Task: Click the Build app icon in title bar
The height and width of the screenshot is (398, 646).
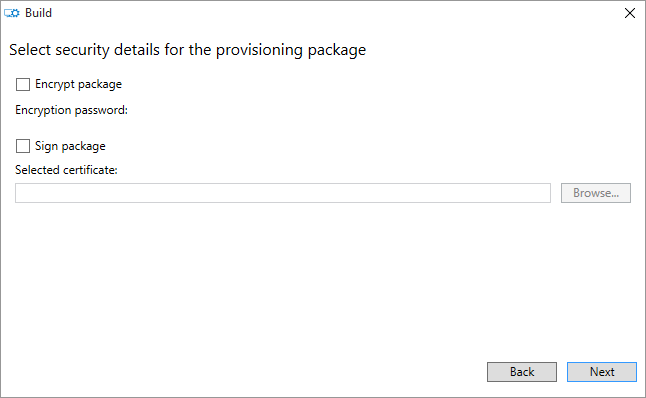Action: (12, 13)
